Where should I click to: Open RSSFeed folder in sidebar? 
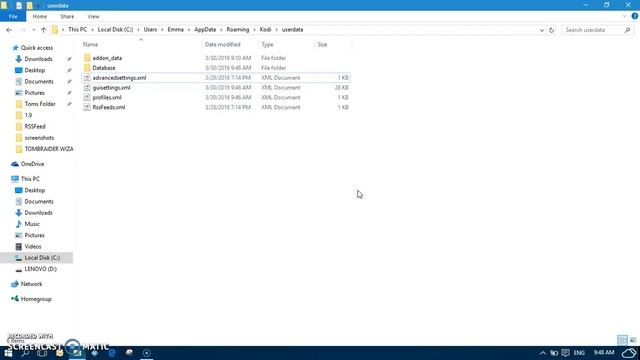click(35, 127)
